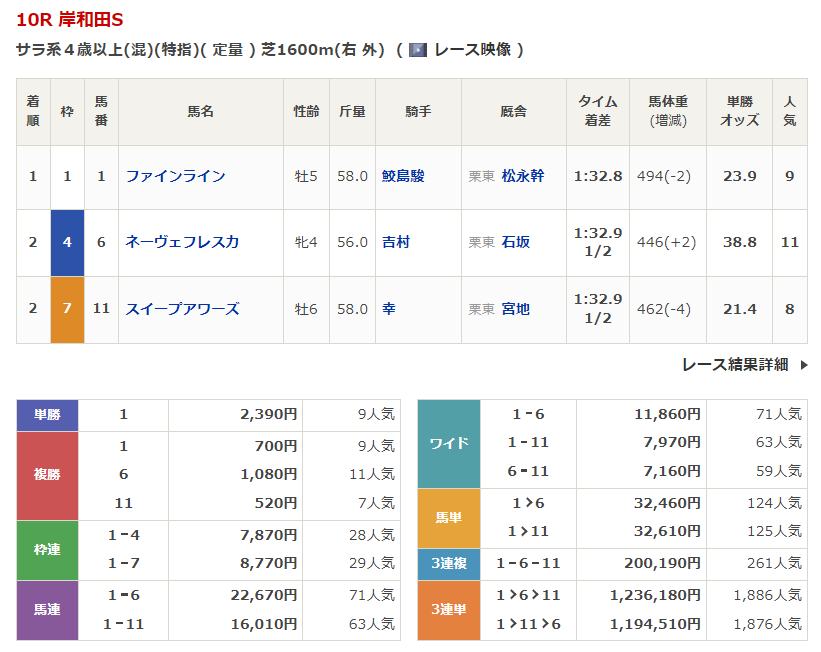Open horse ファインライン profile
Viewport: 821px width, 652px height.
(175, 176)
